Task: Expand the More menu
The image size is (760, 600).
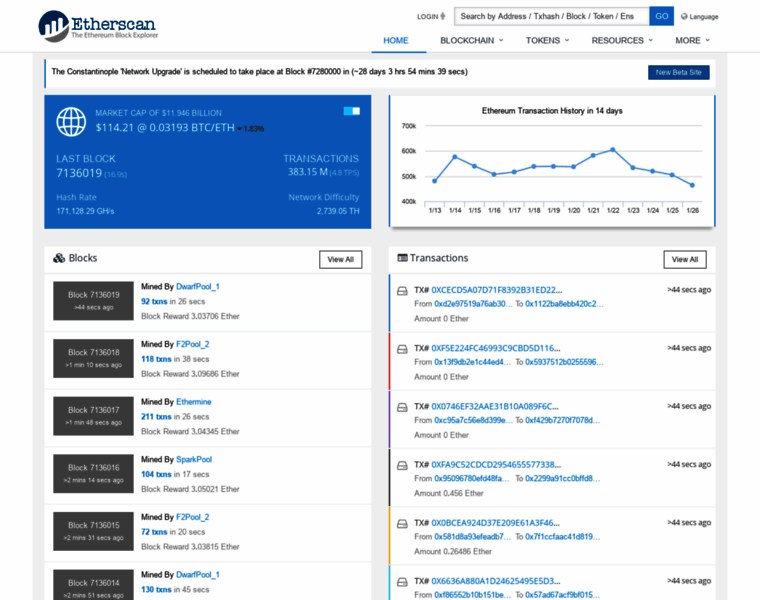Action: tap(693, 40)
